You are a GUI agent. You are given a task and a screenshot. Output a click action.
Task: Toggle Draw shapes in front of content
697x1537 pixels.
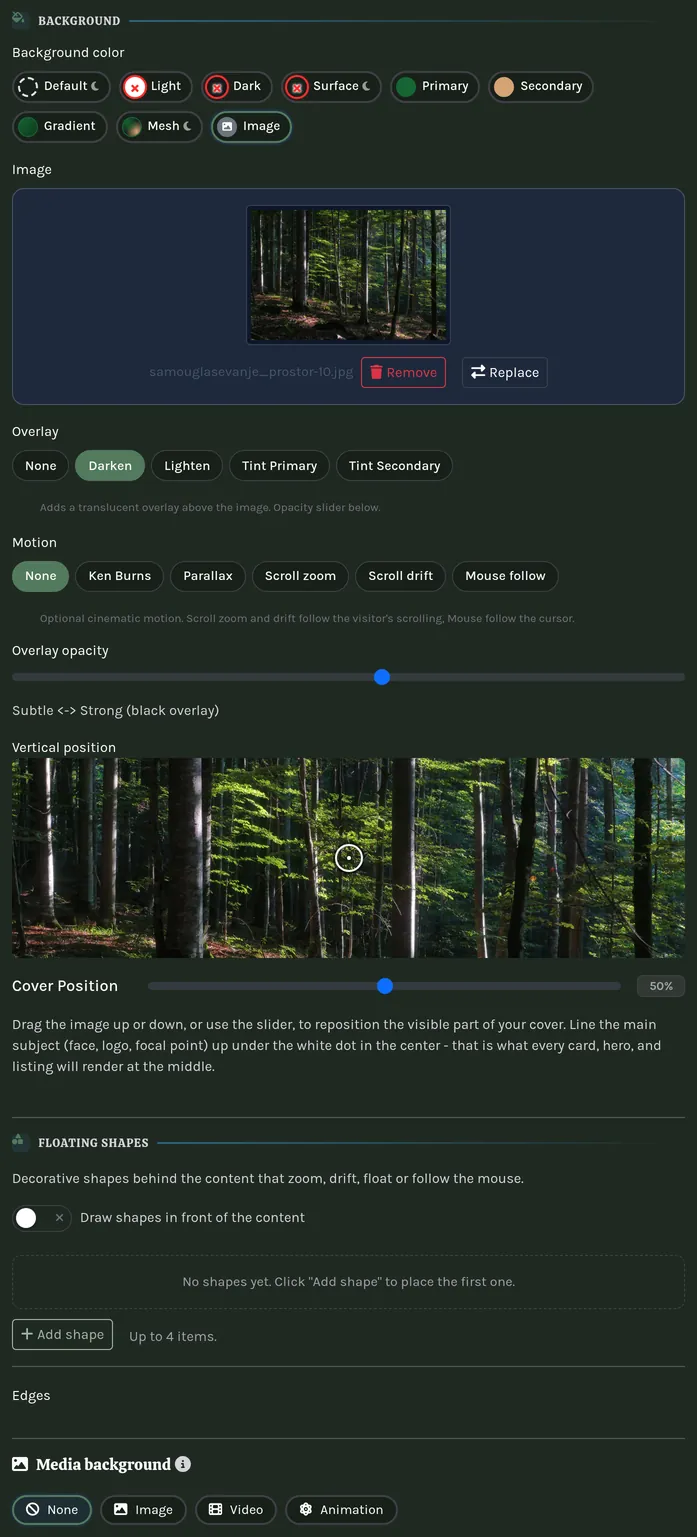(41, 1218)
